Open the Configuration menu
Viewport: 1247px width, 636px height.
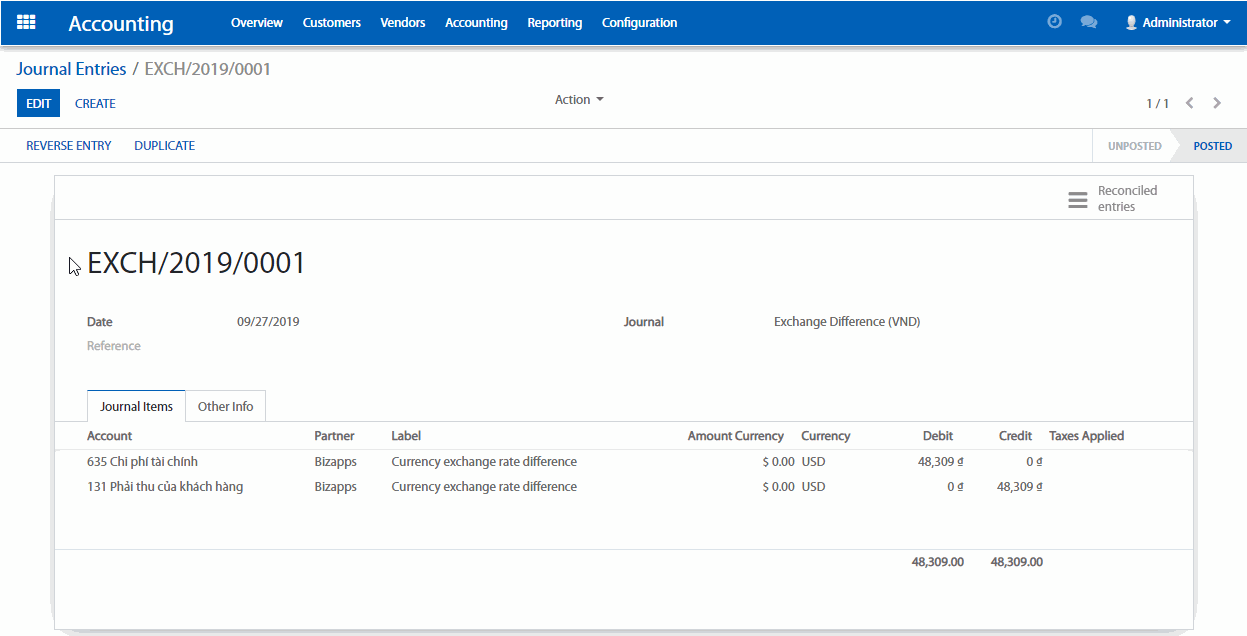(x=639, y=22)
